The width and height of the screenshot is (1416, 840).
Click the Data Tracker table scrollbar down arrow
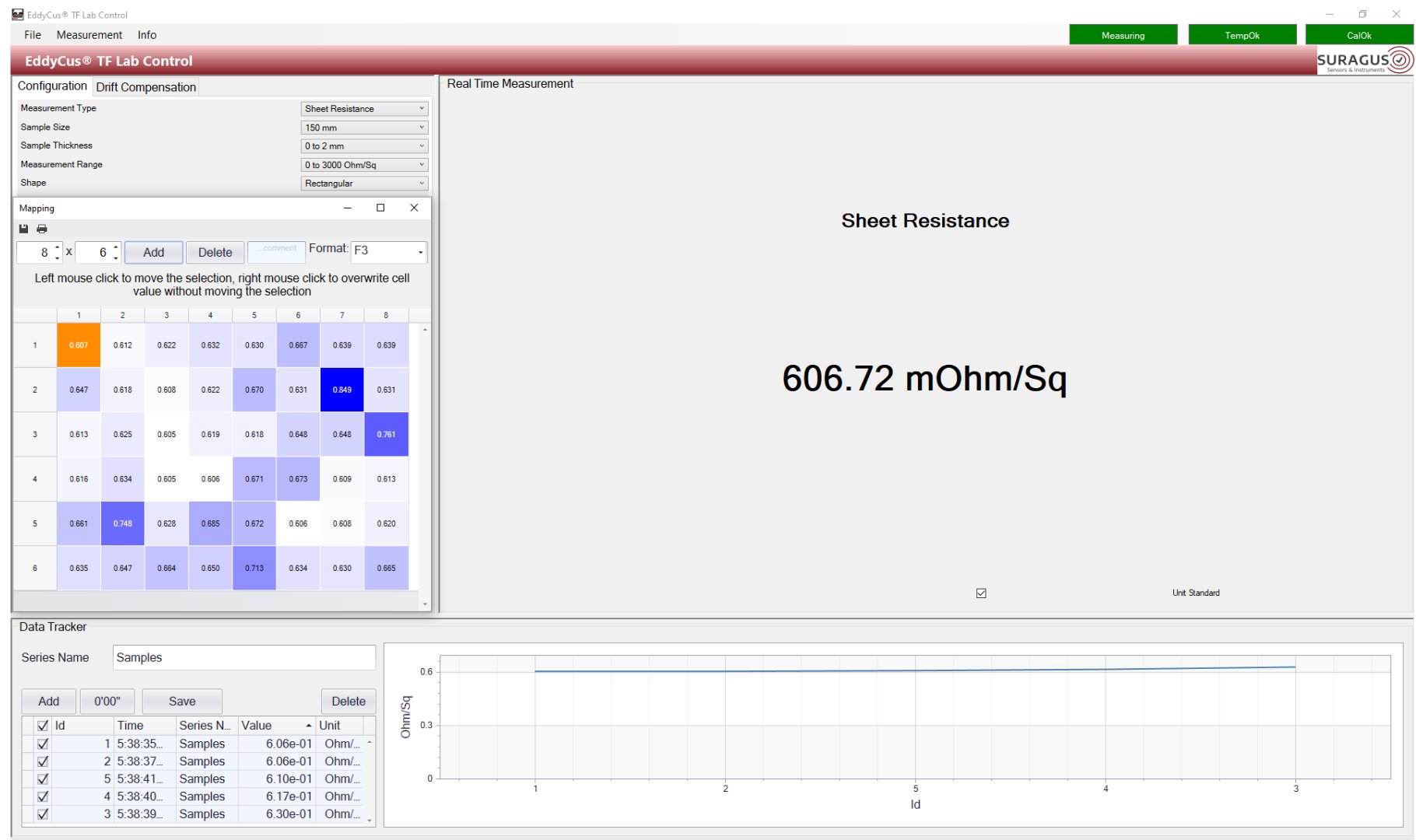370,821
